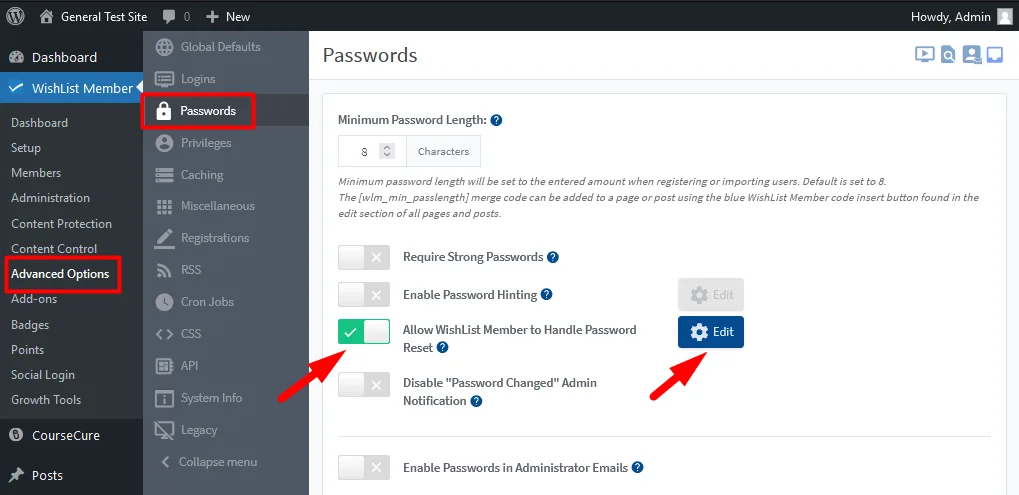Open WishList Member Dashboard submenu

[x=40, y=123]
